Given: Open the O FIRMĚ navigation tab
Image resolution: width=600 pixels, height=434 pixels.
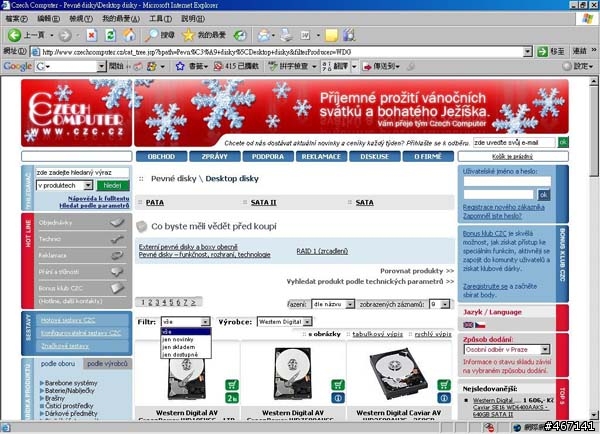Looking at the screenshot, I should [x=428, y=157].
